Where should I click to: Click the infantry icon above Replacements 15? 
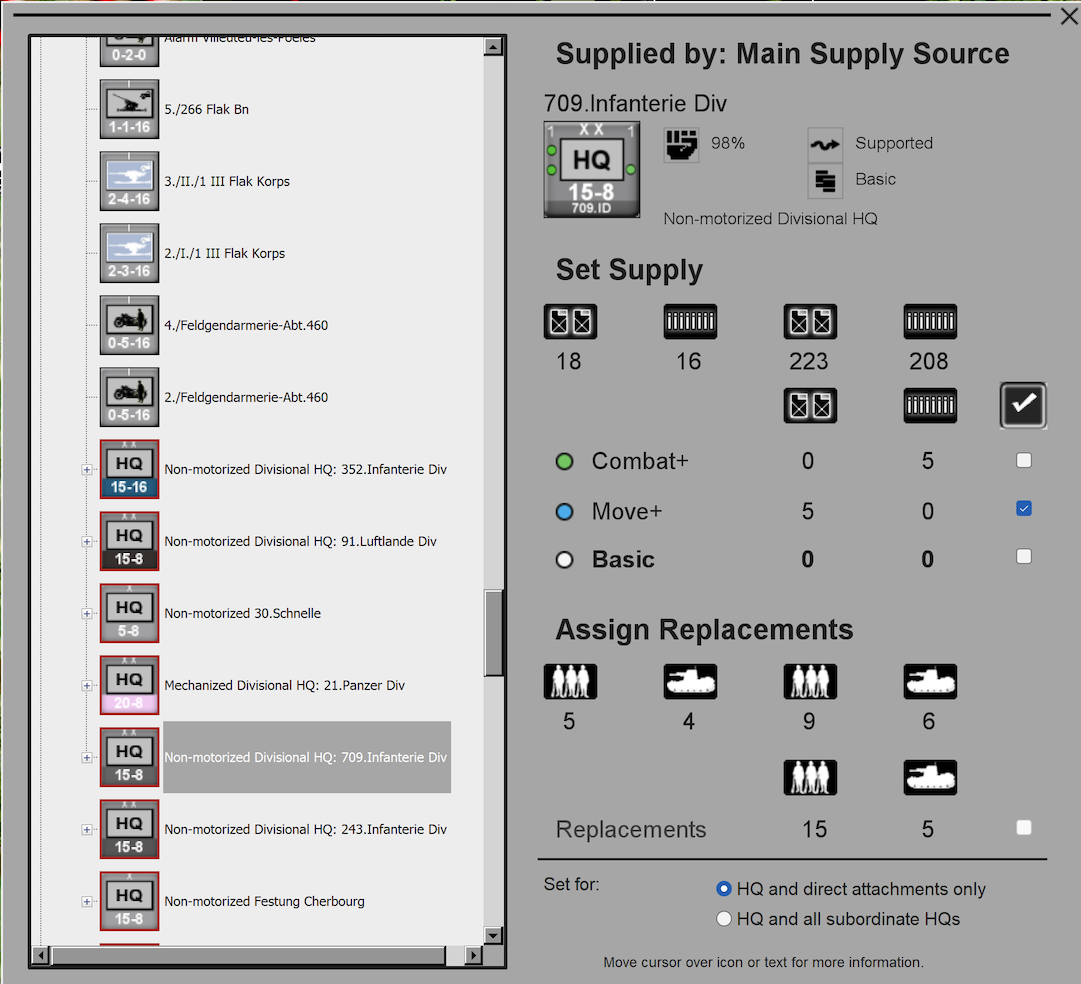(810, 778)
